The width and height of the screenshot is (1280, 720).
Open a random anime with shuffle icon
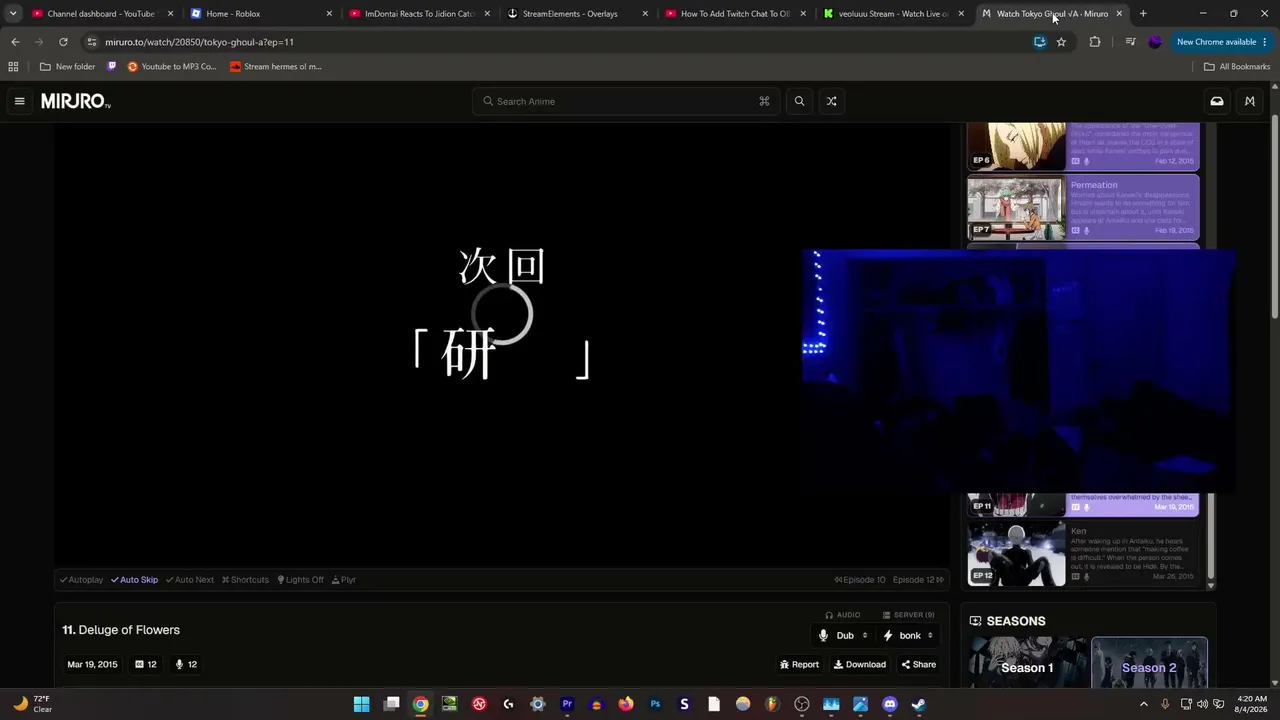(831, 101)
